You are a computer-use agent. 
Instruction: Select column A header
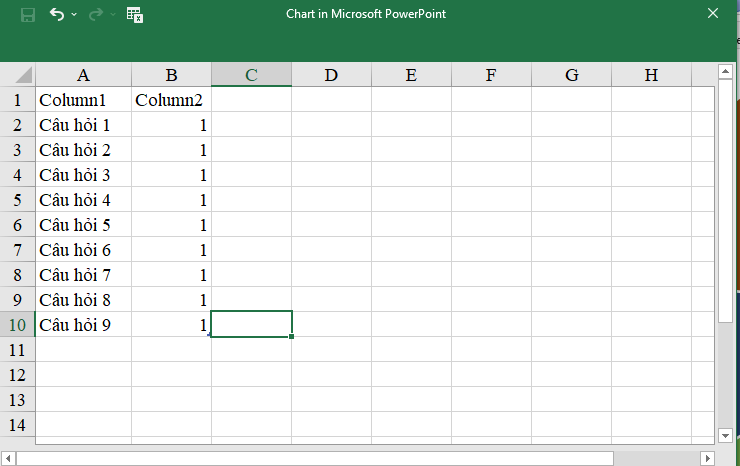[83, 75]
